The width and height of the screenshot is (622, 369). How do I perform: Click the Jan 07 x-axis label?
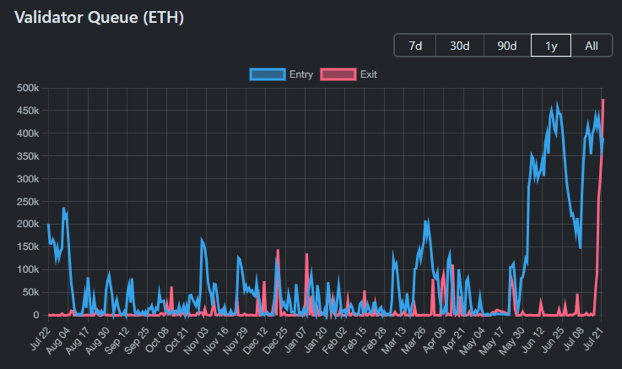click(x=296, y=340)
